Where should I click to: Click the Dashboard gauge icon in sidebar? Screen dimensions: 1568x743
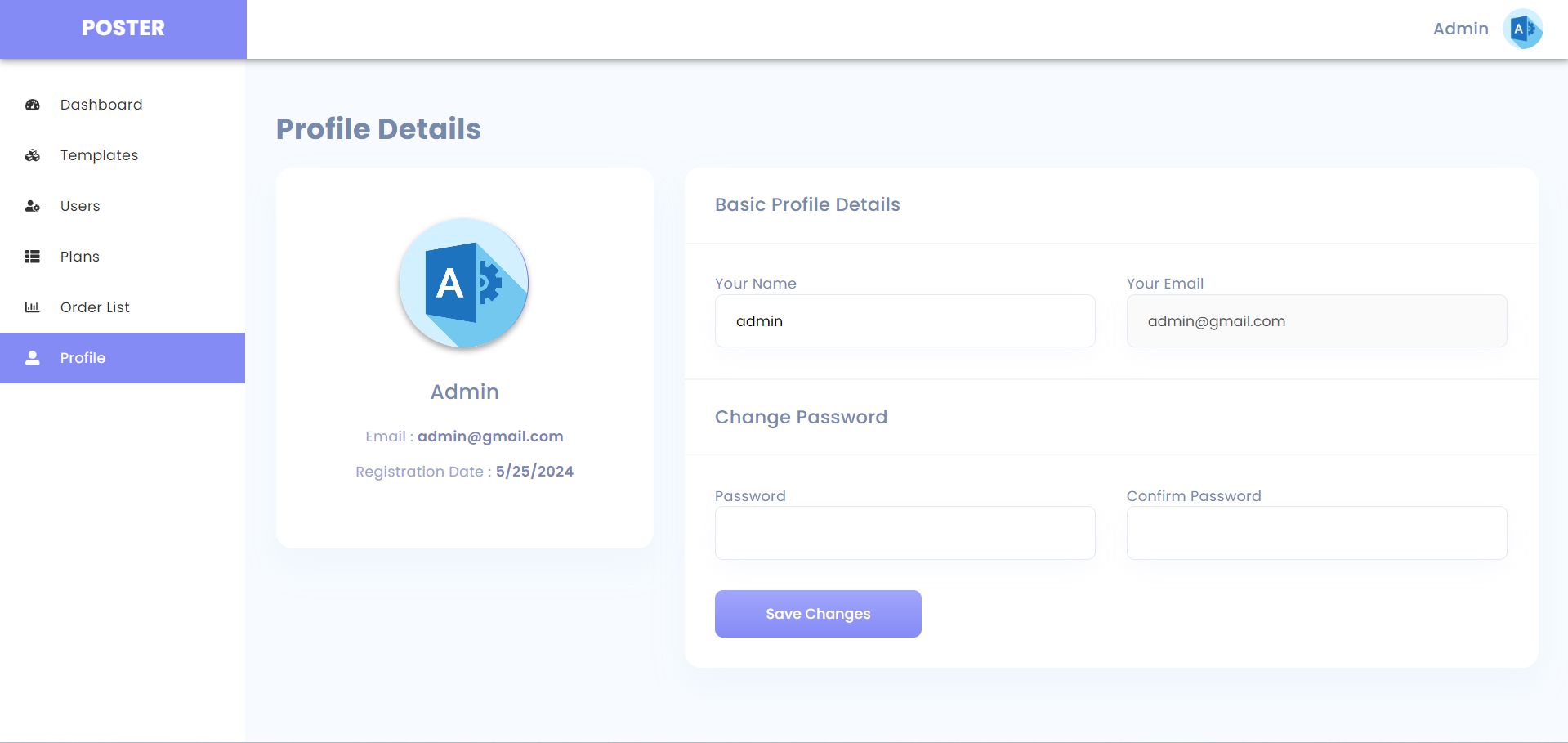(x=33, y=105)
